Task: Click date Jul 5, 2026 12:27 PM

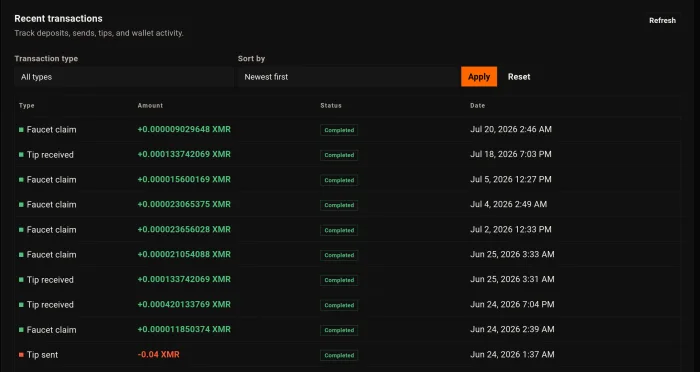Action: coord(511,180)
